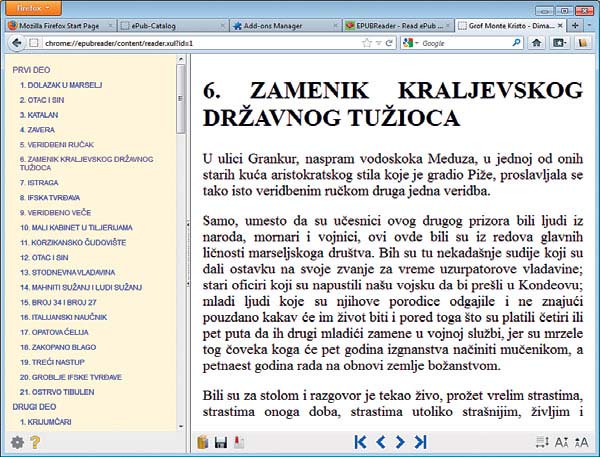The image size is (600, 457).
Task: Increase the font size
Action: pyautogui.click(x=582, y=442)
